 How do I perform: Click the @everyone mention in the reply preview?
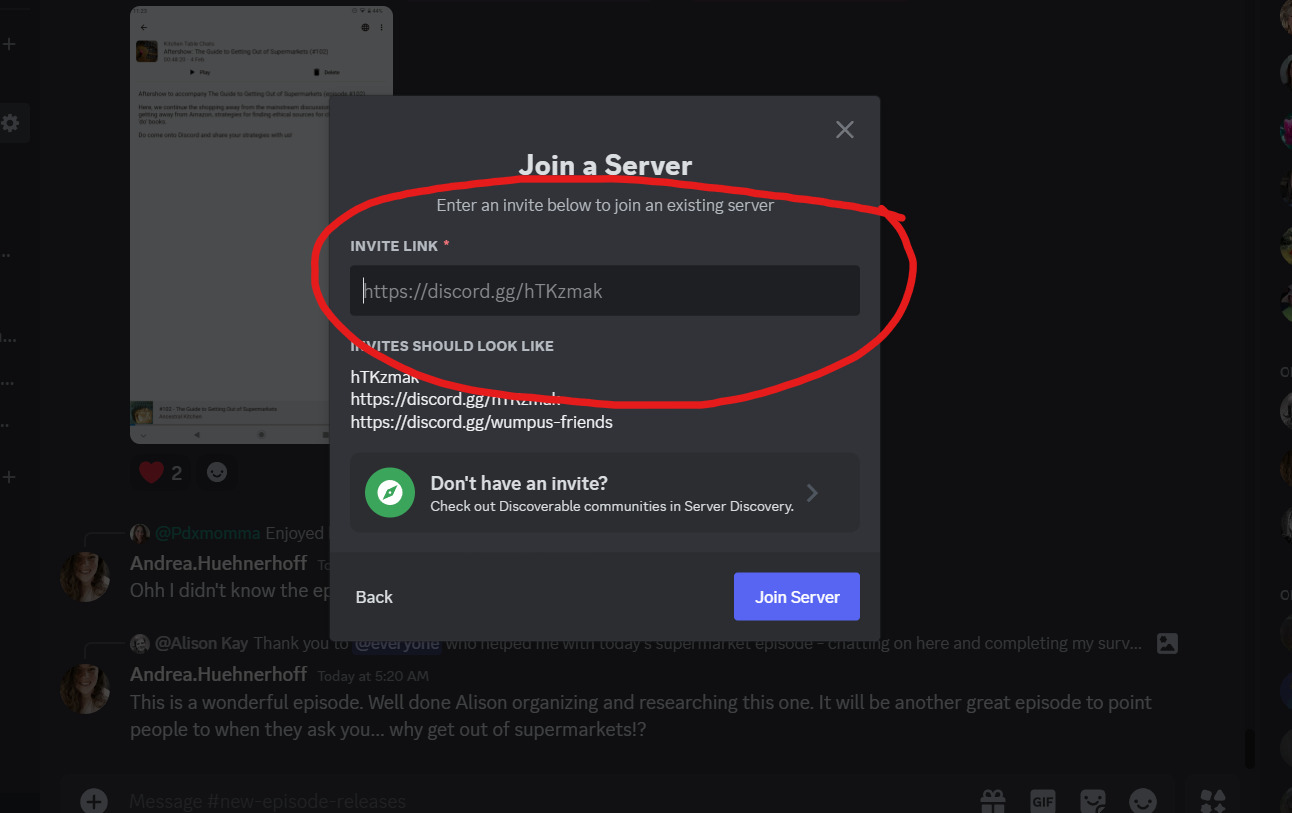pyautogui.click(x=397, y=644)
